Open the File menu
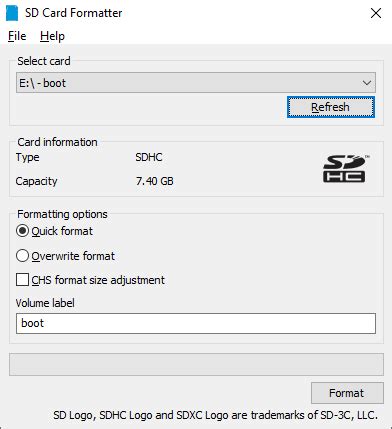The width and height of the screenshot is (392, 429). coord(17,36)
